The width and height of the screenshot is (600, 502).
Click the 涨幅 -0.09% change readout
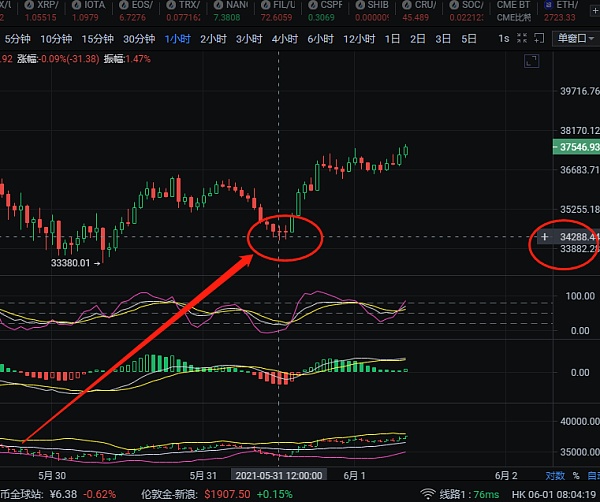click(x=58, y=59)
